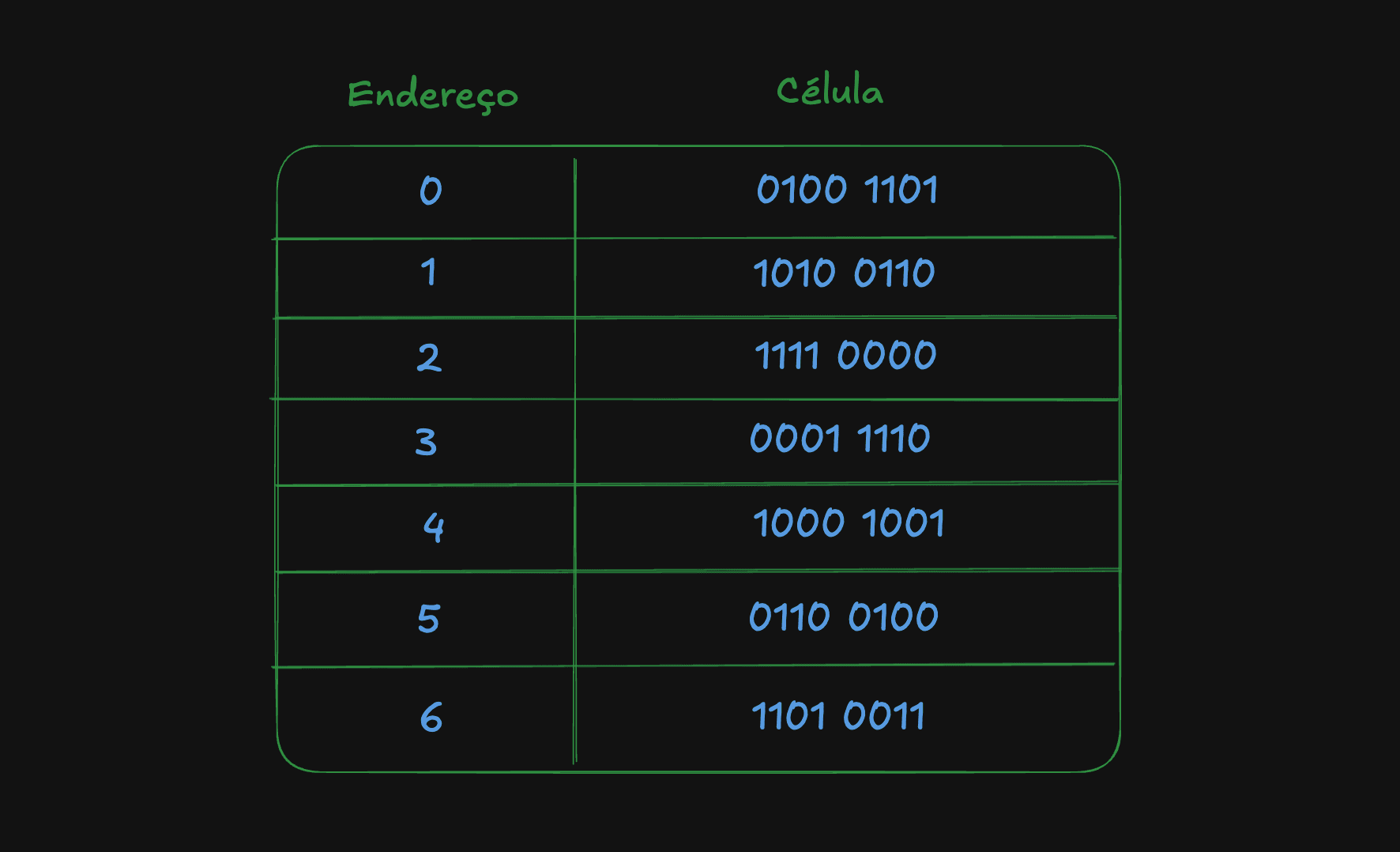Click the line separating rows 0 and 1
The image size is (1400, 852).
point(695,237)
